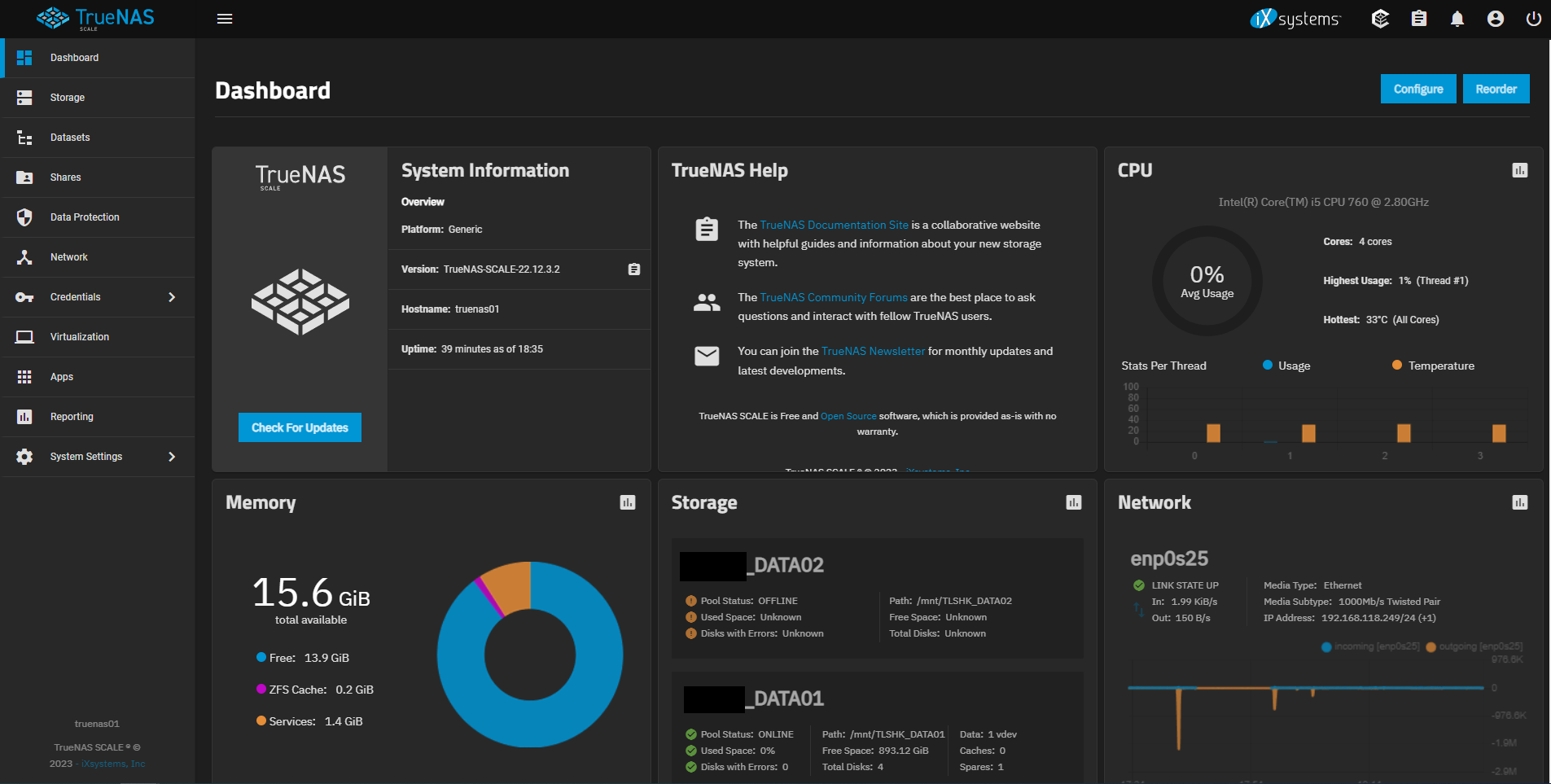Click the Reporting chart icon in sidebar

pos(24,417)
